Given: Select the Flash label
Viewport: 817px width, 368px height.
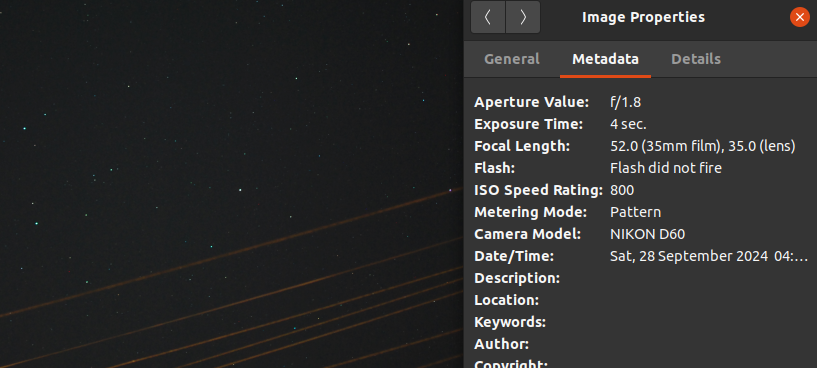Looking at the screenshot, I should [494, 168].
